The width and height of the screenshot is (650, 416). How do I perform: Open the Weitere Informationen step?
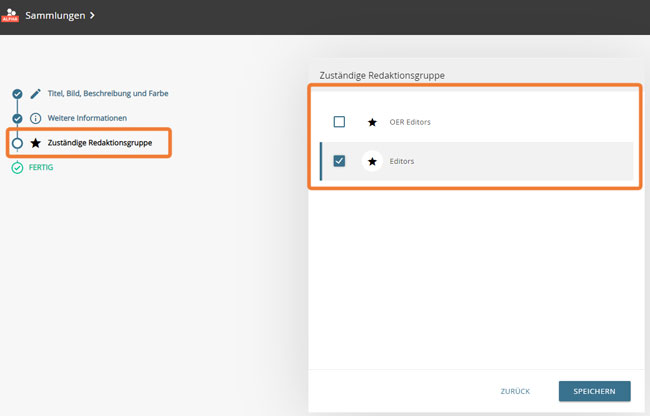87,118
